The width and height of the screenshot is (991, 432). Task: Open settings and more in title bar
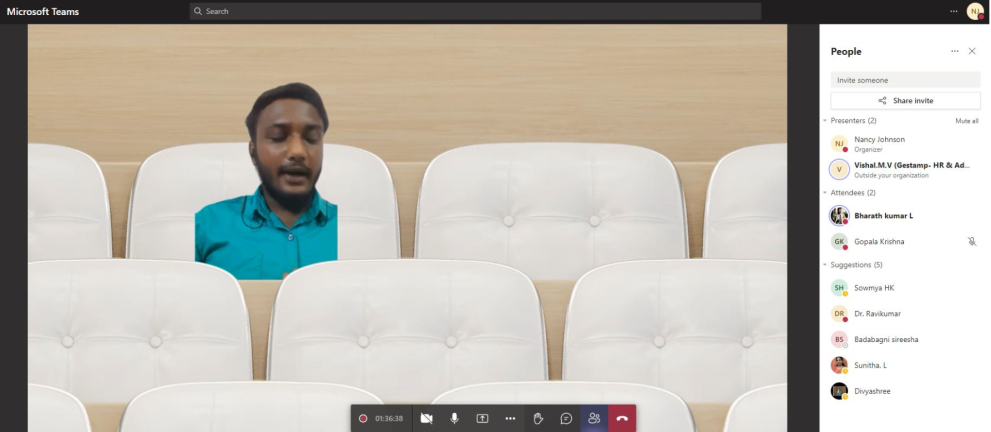click(954, 11)
